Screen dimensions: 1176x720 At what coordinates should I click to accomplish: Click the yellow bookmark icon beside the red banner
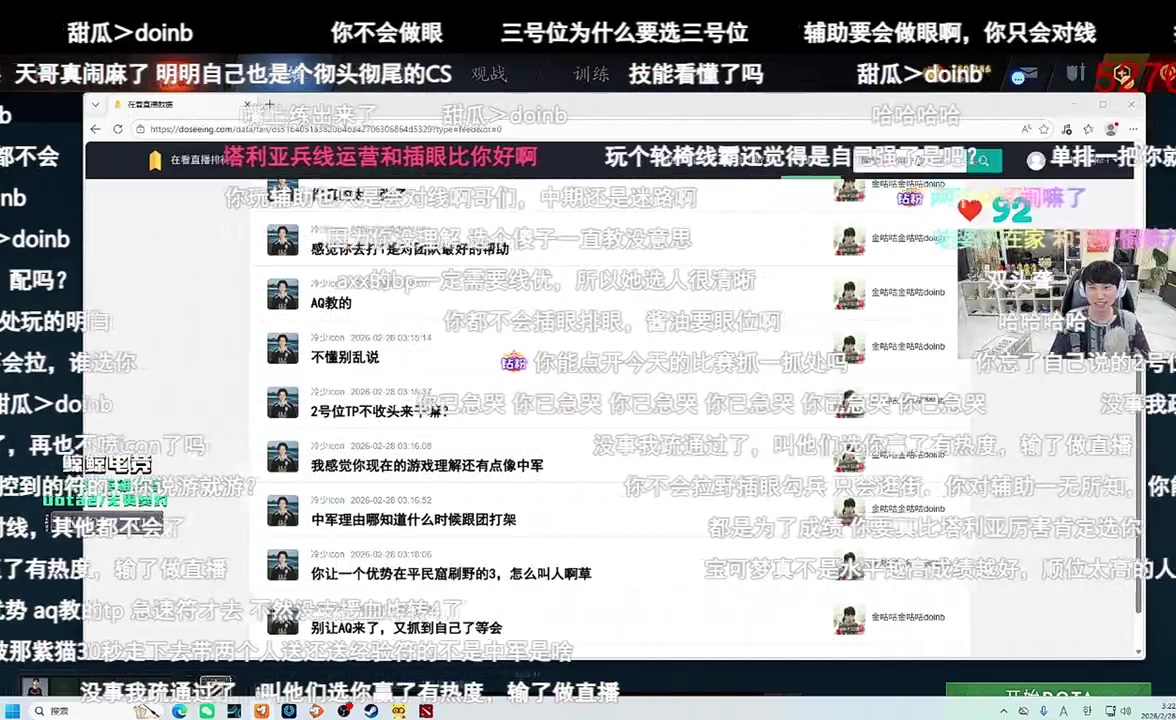[156, 159]
